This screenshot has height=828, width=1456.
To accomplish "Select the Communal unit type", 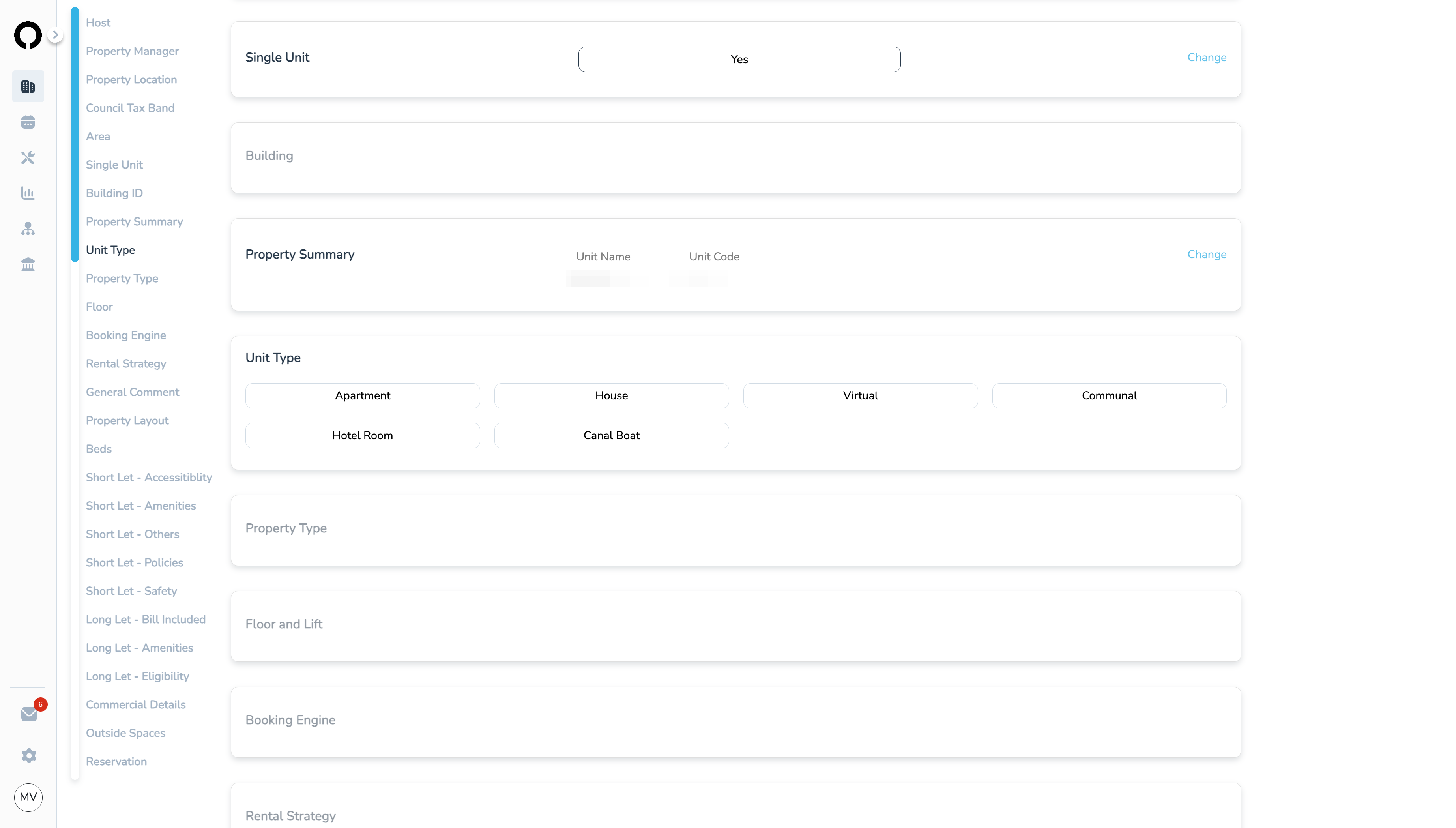I will [1110, 396].
